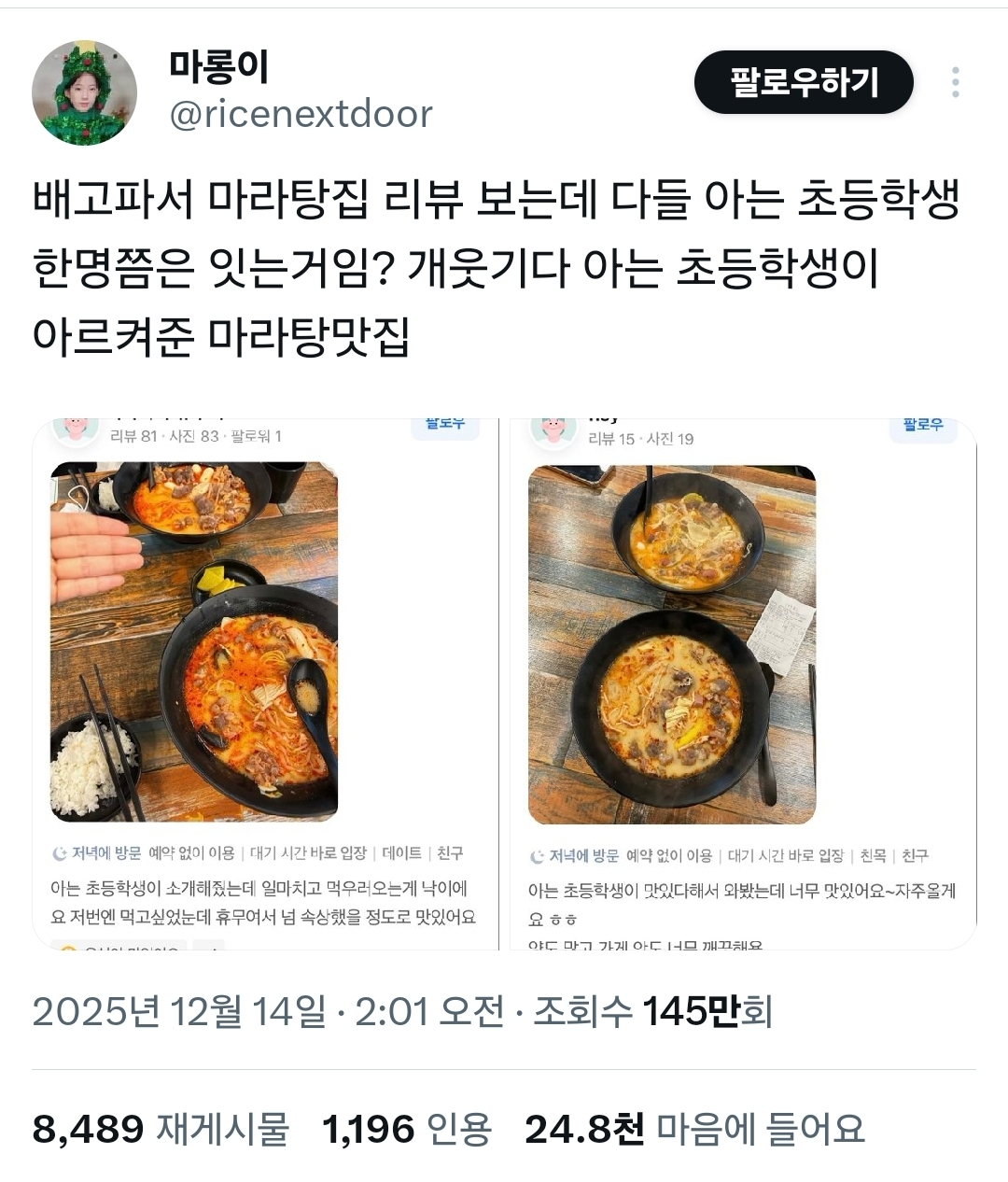
Task: Click right reviewer's avatar icon
Action: 553,430
